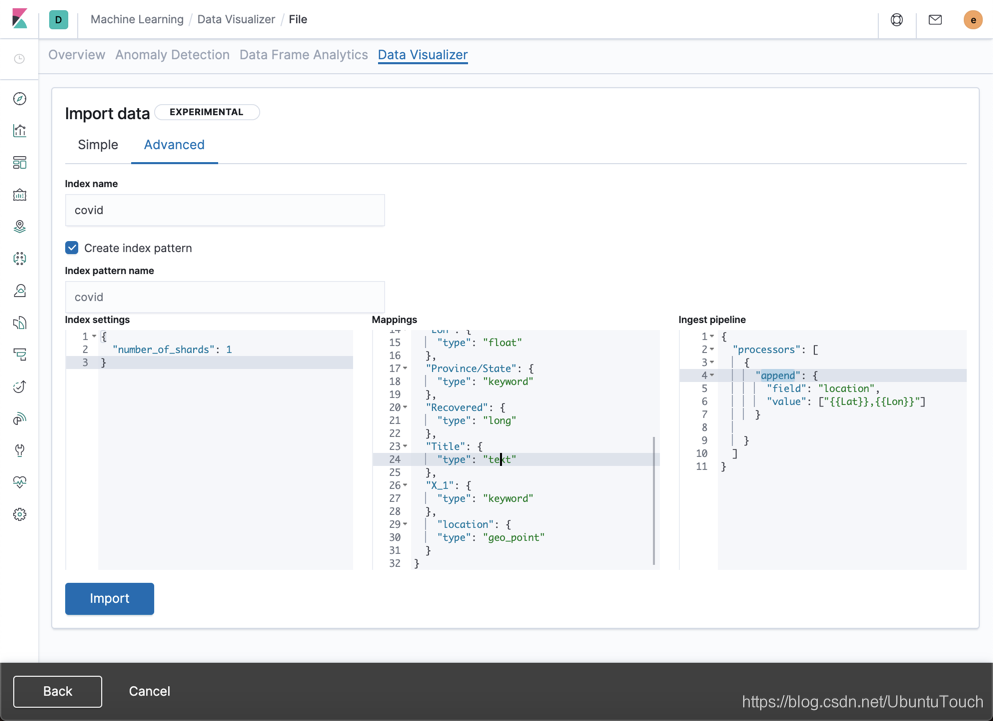Open Stack Monitoring heartbeat icon
This screenshot has height=721, width=993.
coord(20,483)
